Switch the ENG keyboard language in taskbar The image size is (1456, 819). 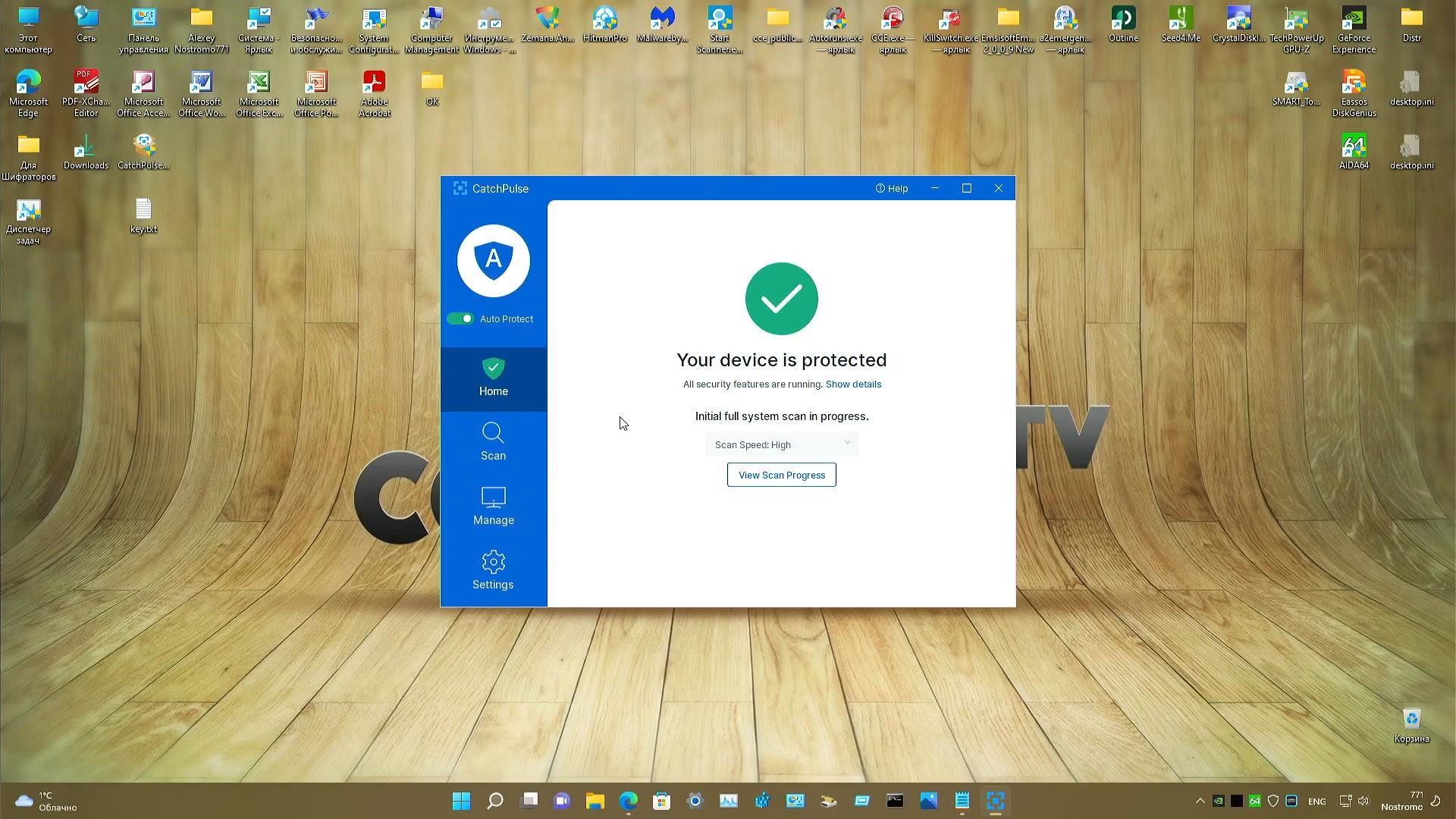[x=1317, y=801]
